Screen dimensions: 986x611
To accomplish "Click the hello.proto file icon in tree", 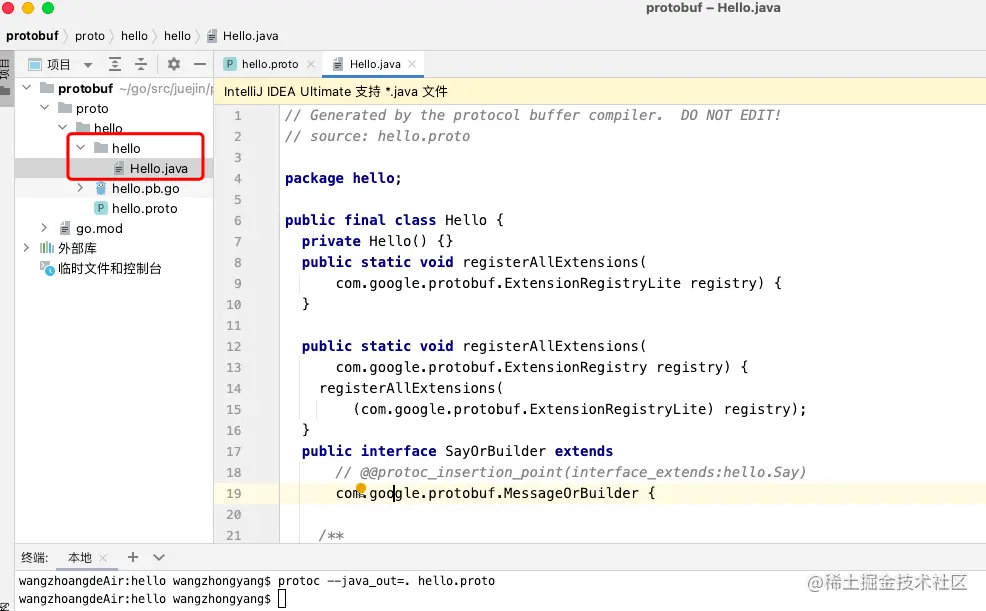I will 101,208.
